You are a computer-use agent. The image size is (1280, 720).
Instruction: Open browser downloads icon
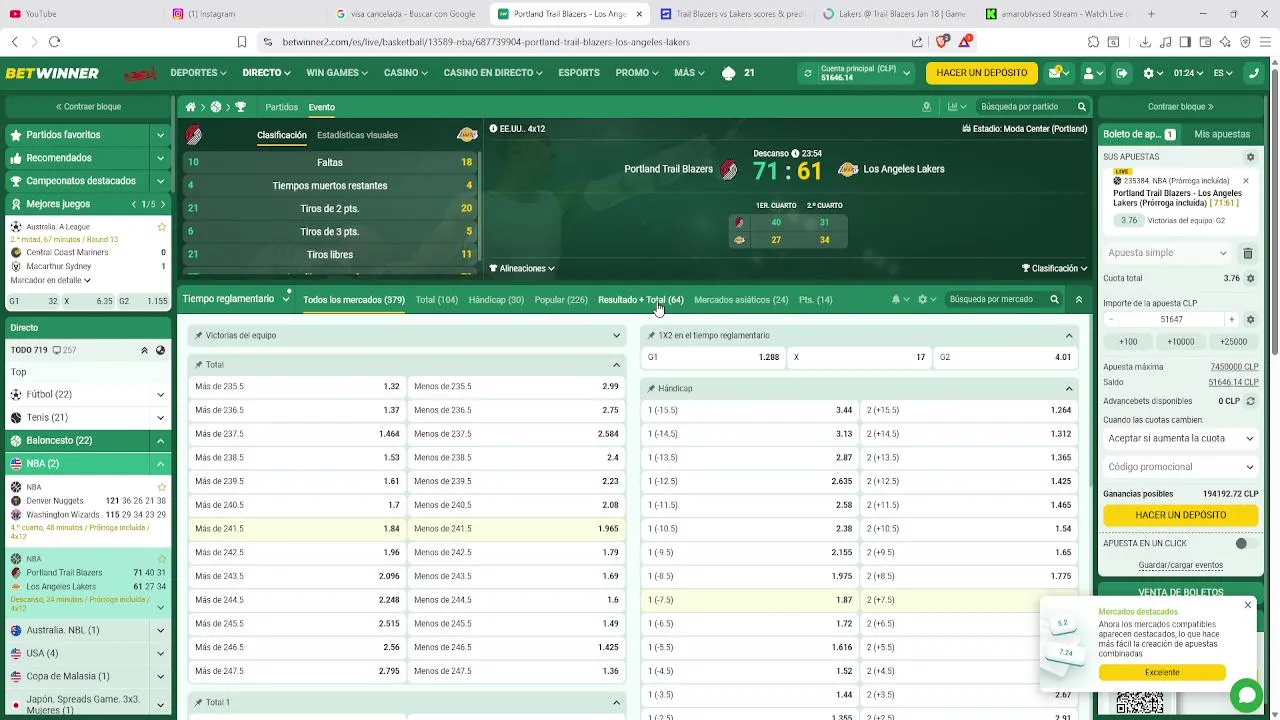point(1145,42)
